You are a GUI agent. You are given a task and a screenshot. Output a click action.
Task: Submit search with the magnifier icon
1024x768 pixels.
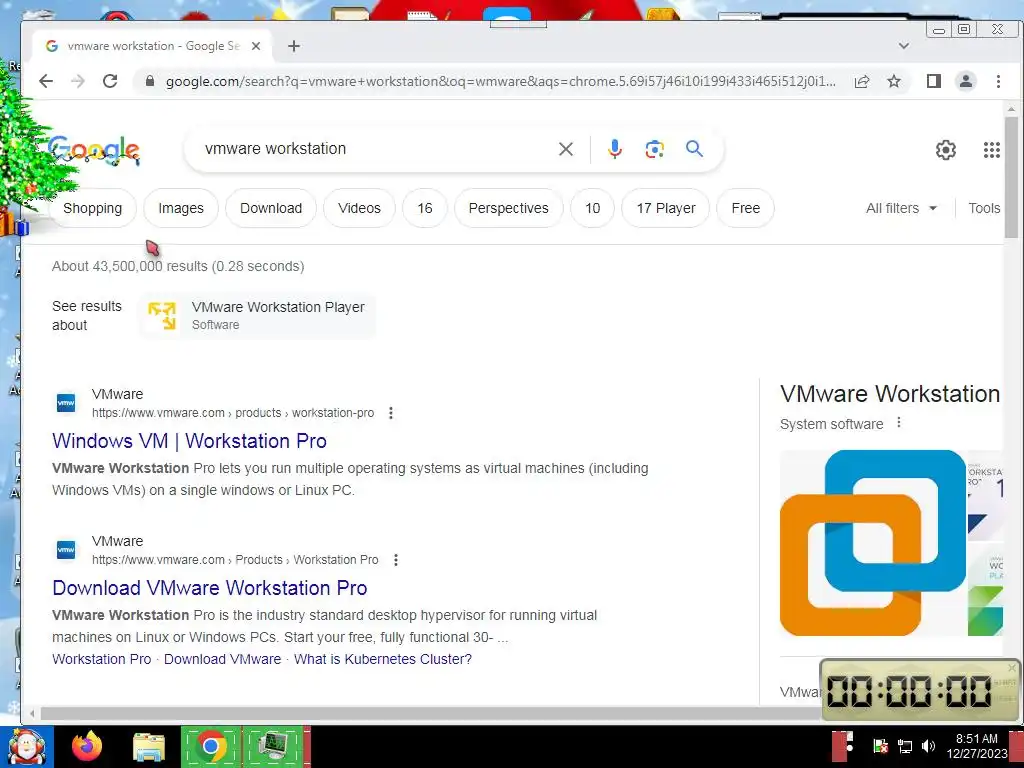coord(694,149)
